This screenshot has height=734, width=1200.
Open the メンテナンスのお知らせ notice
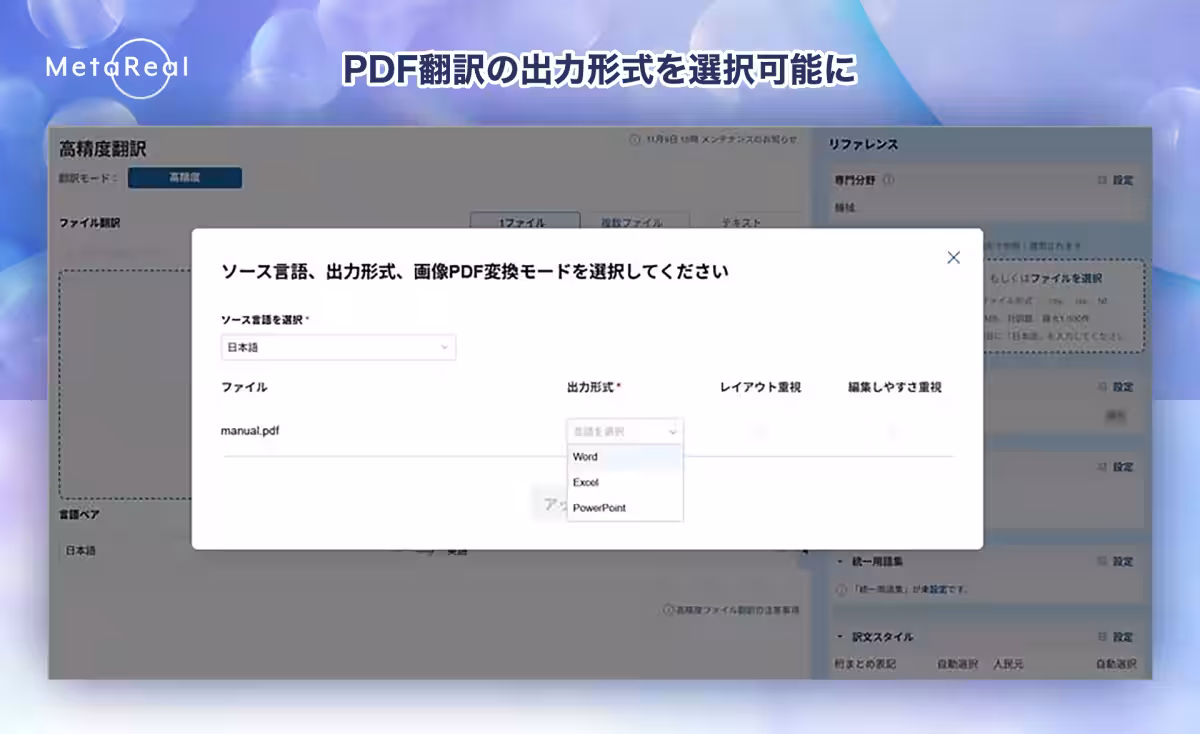click(x=721, y=139)
